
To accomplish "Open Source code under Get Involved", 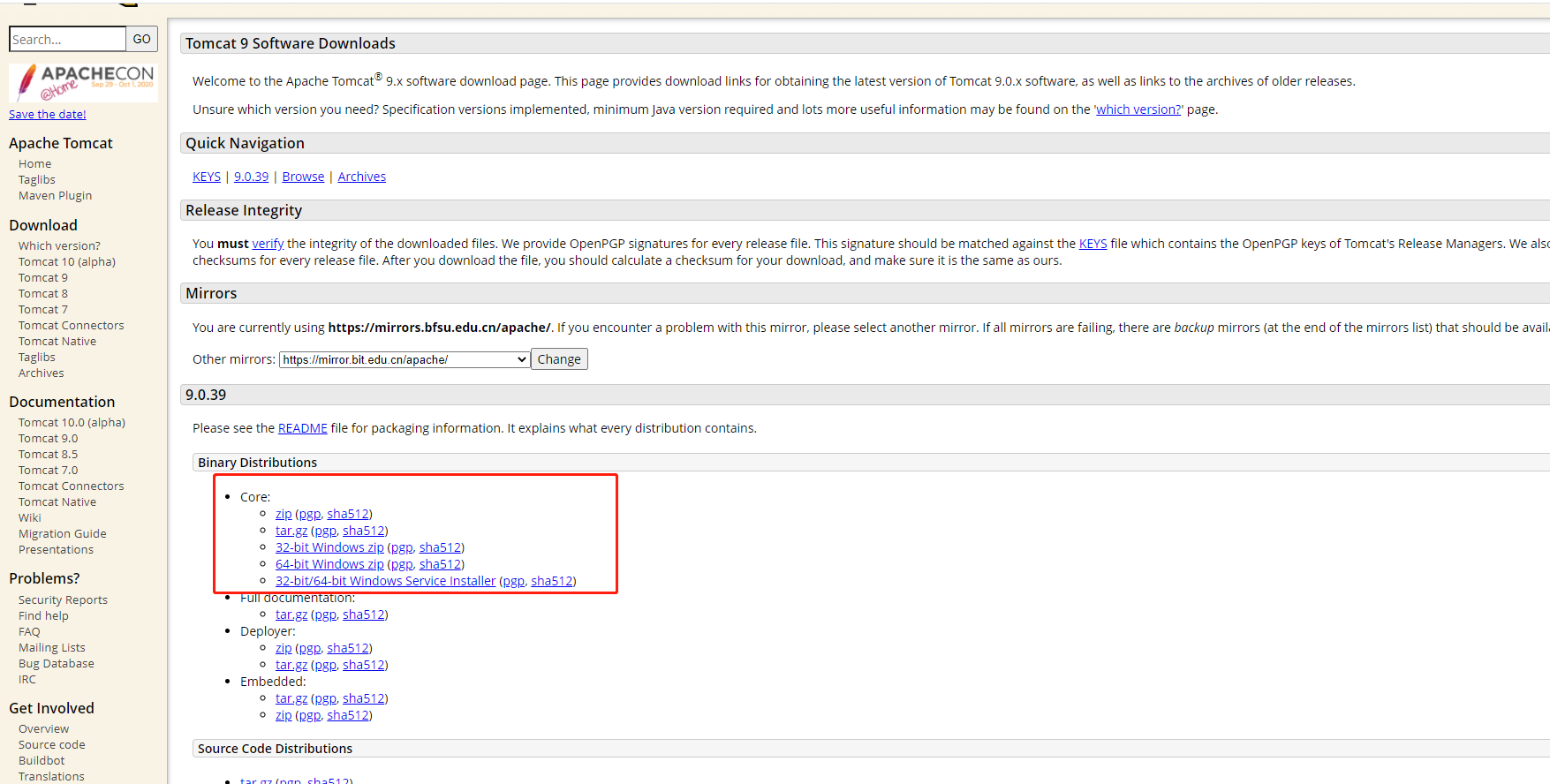I will [x=52, y=745].
